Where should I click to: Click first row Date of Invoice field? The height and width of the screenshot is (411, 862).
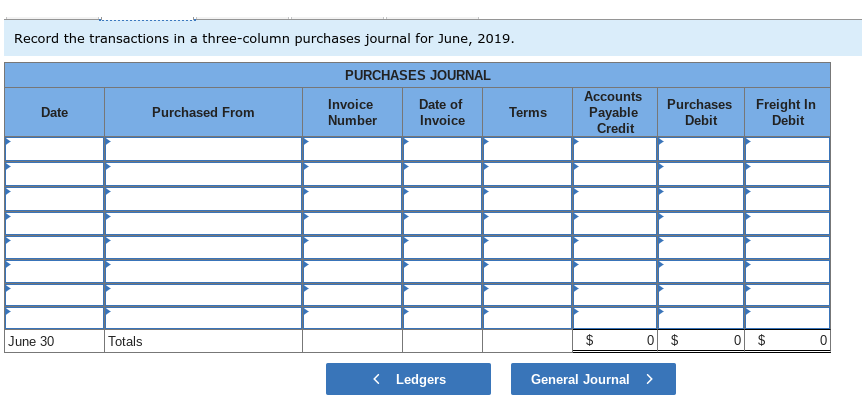pos(443,149)
